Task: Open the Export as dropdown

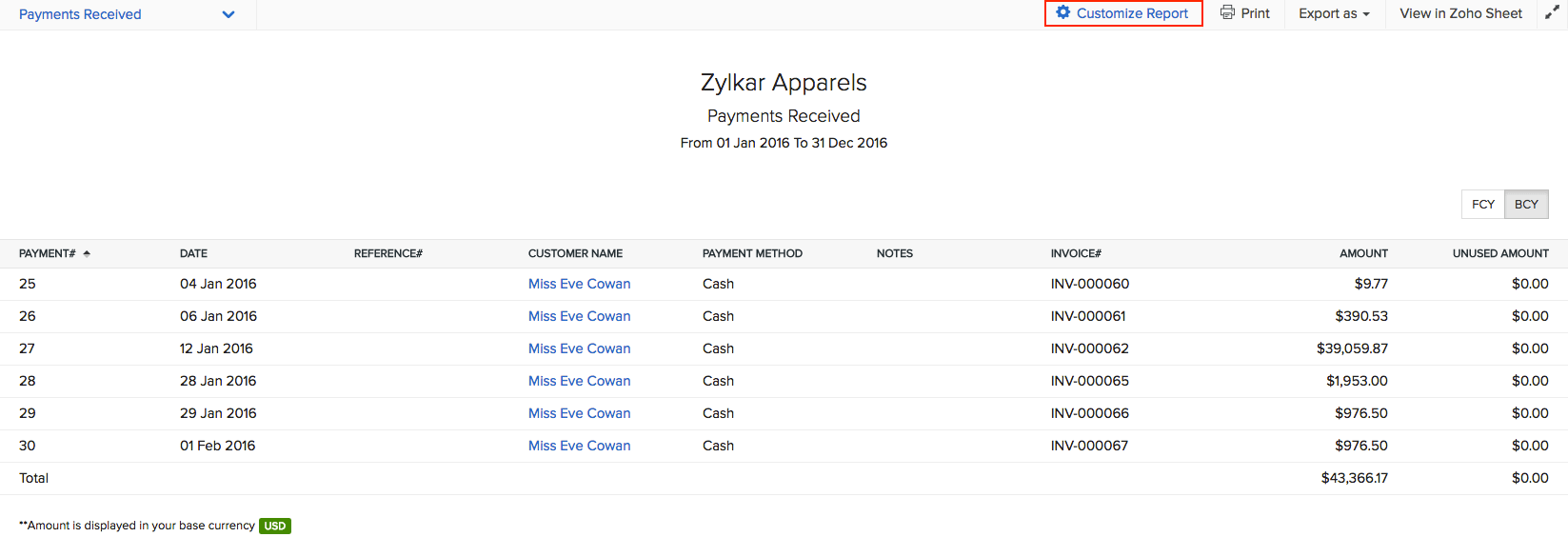Action: (1333, 13)
